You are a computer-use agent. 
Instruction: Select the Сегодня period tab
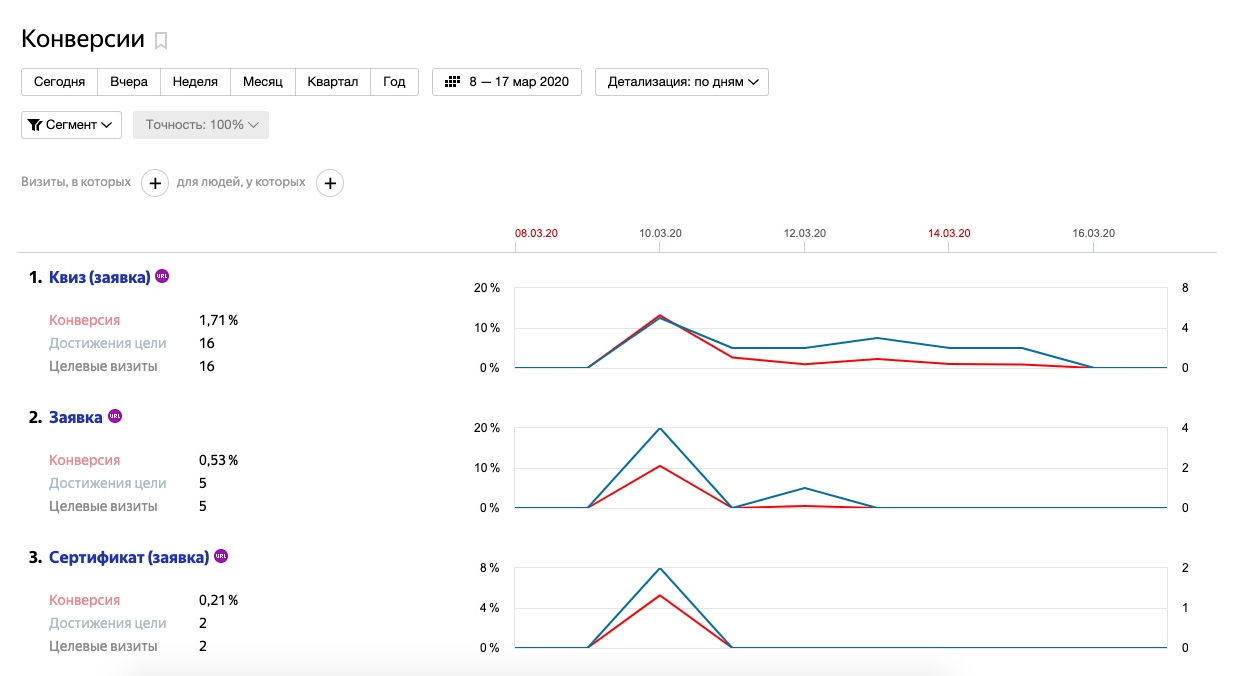(x=59, y=82)
